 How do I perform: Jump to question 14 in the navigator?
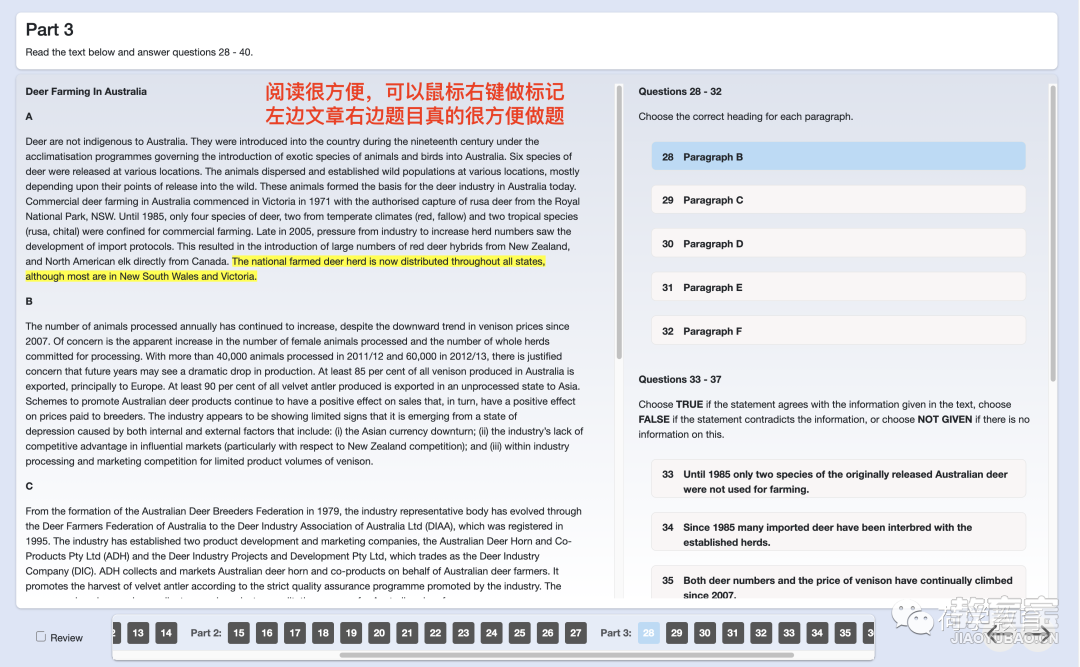tap(166, 633)
